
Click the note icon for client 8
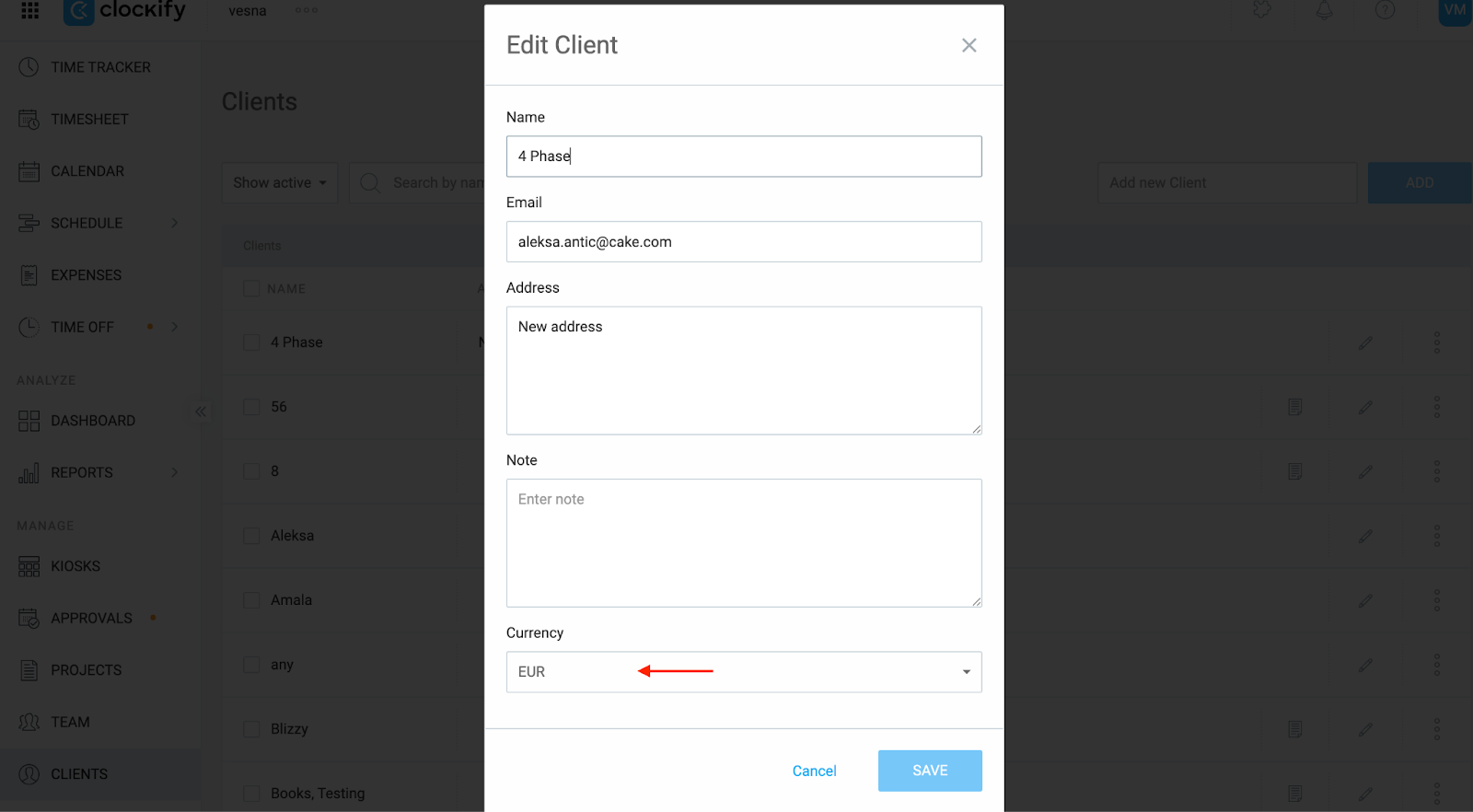[1294, 471]
